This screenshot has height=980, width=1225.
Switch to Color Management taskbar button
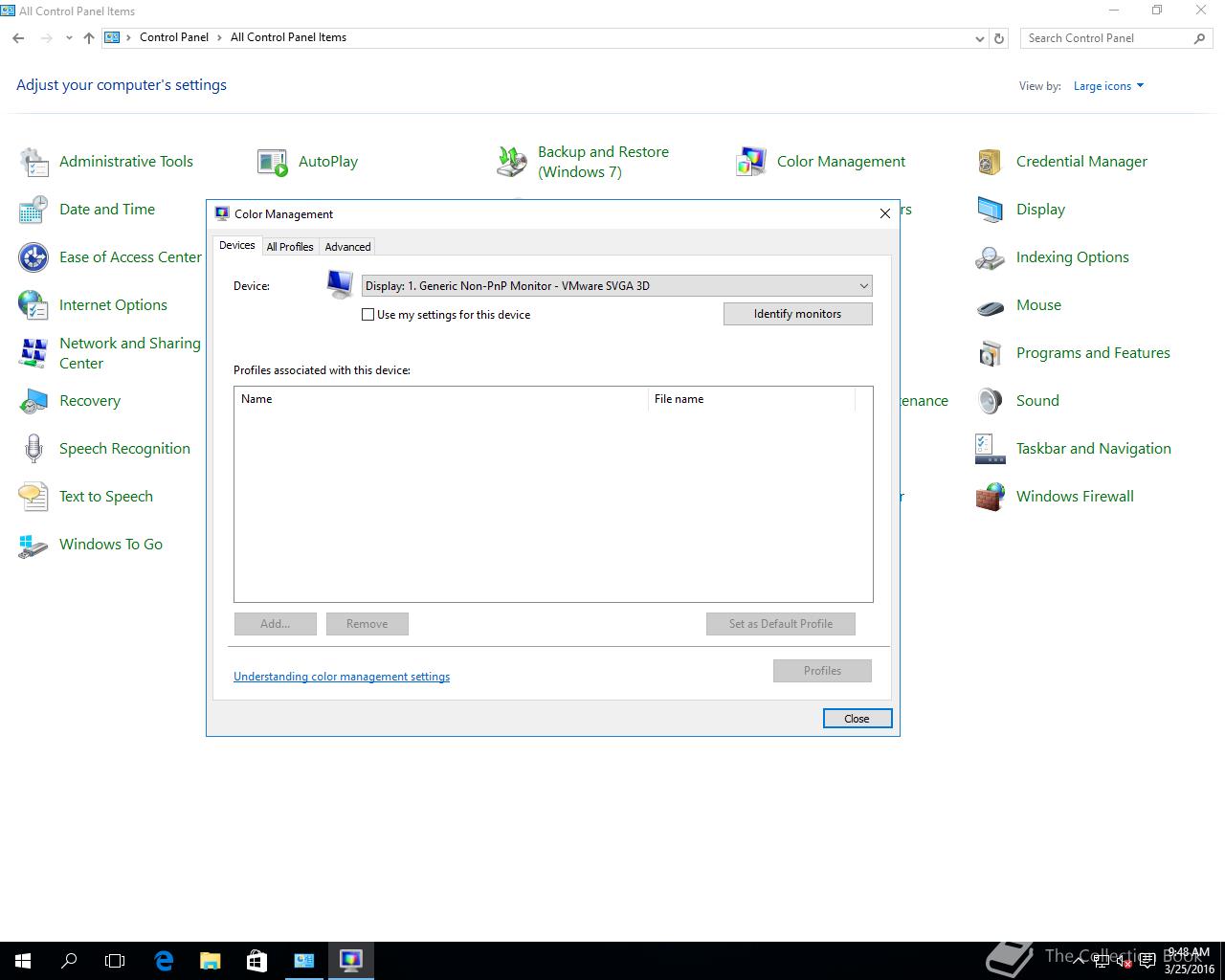tap(350, 961)
